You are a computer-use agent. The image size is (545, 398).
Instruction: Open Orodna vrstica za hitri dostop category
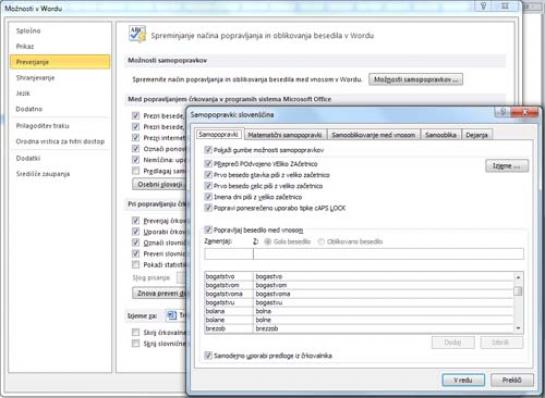60,141
